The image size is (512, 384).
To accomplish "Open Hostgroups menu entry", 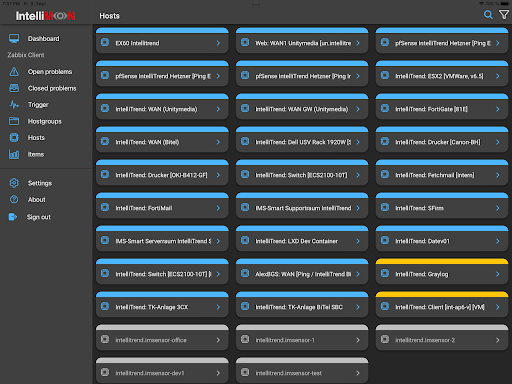I will click(x=45, y=121).
